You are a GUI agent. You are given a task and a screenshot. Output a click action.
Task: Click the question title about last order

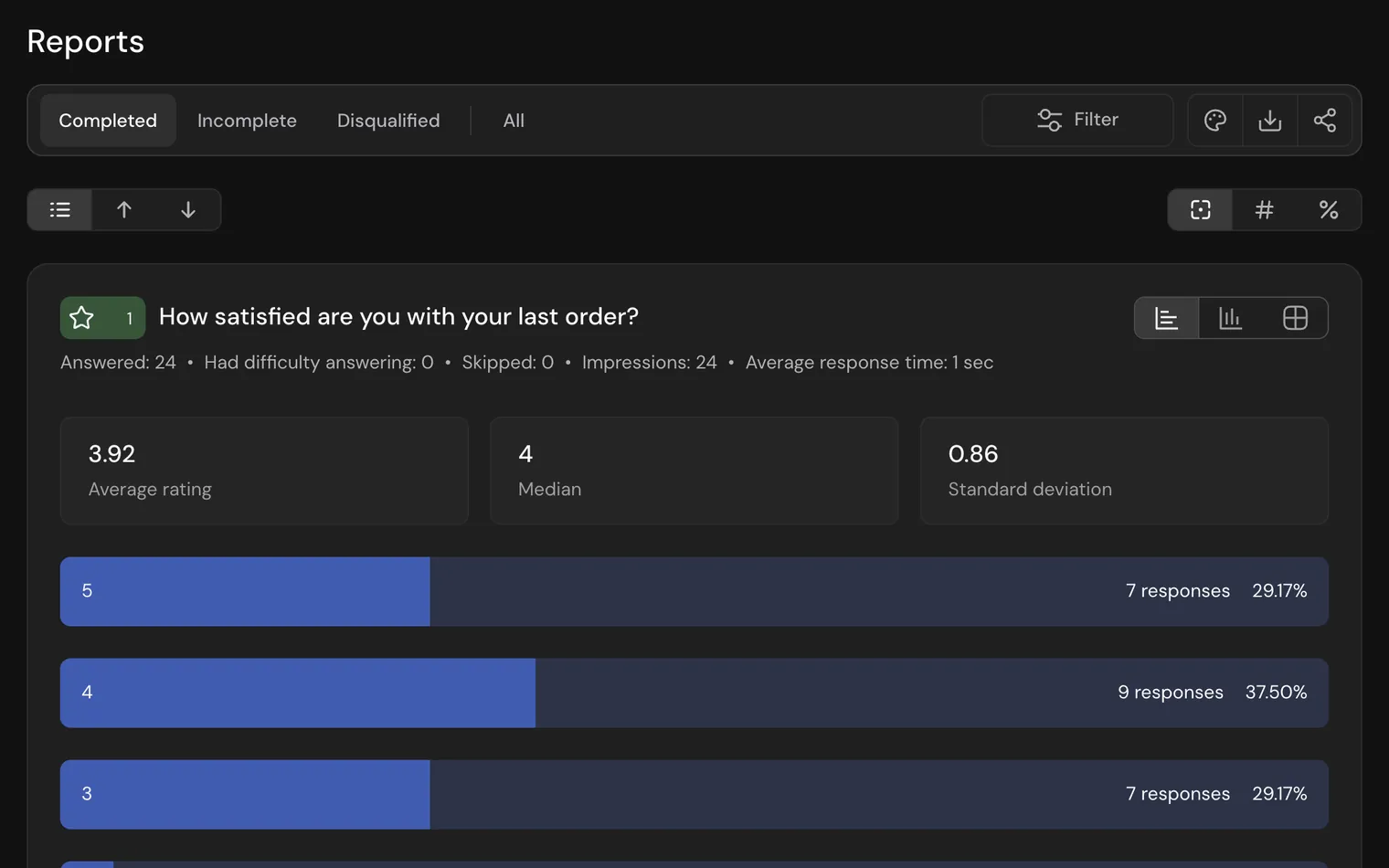click(x=398, y=317)
